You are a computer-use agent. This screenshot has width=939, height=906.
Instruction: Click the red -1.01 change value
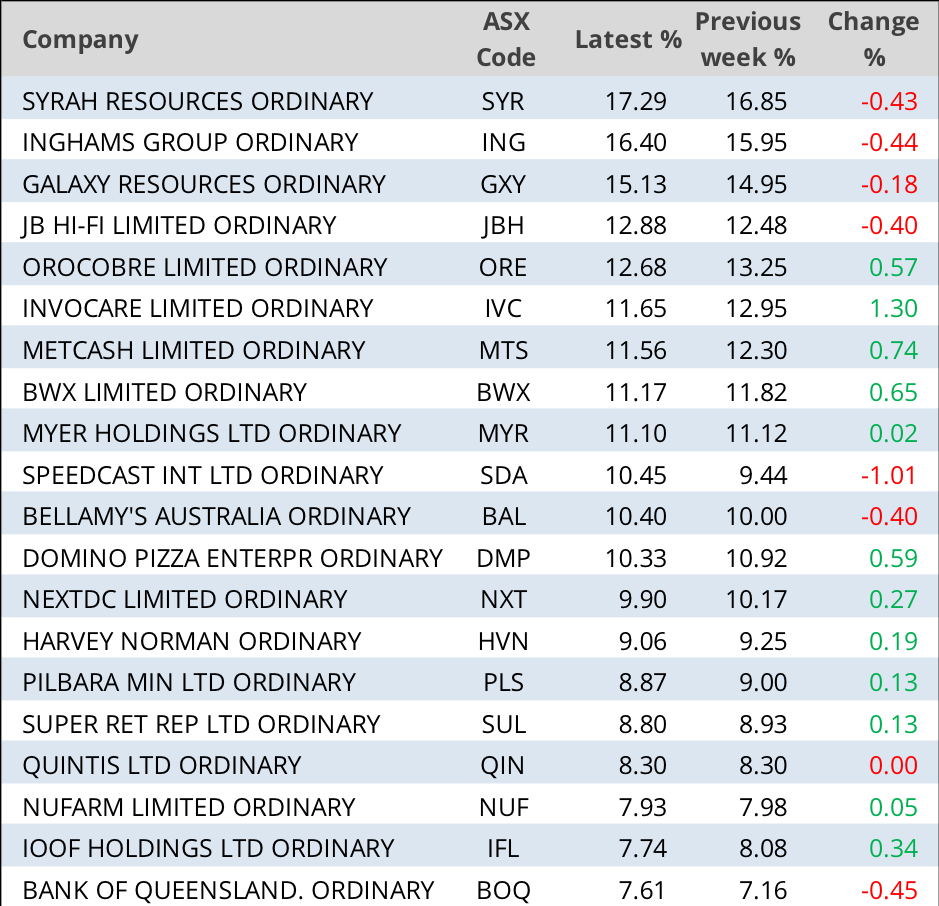pyautogui.click(x=889, y=475)
